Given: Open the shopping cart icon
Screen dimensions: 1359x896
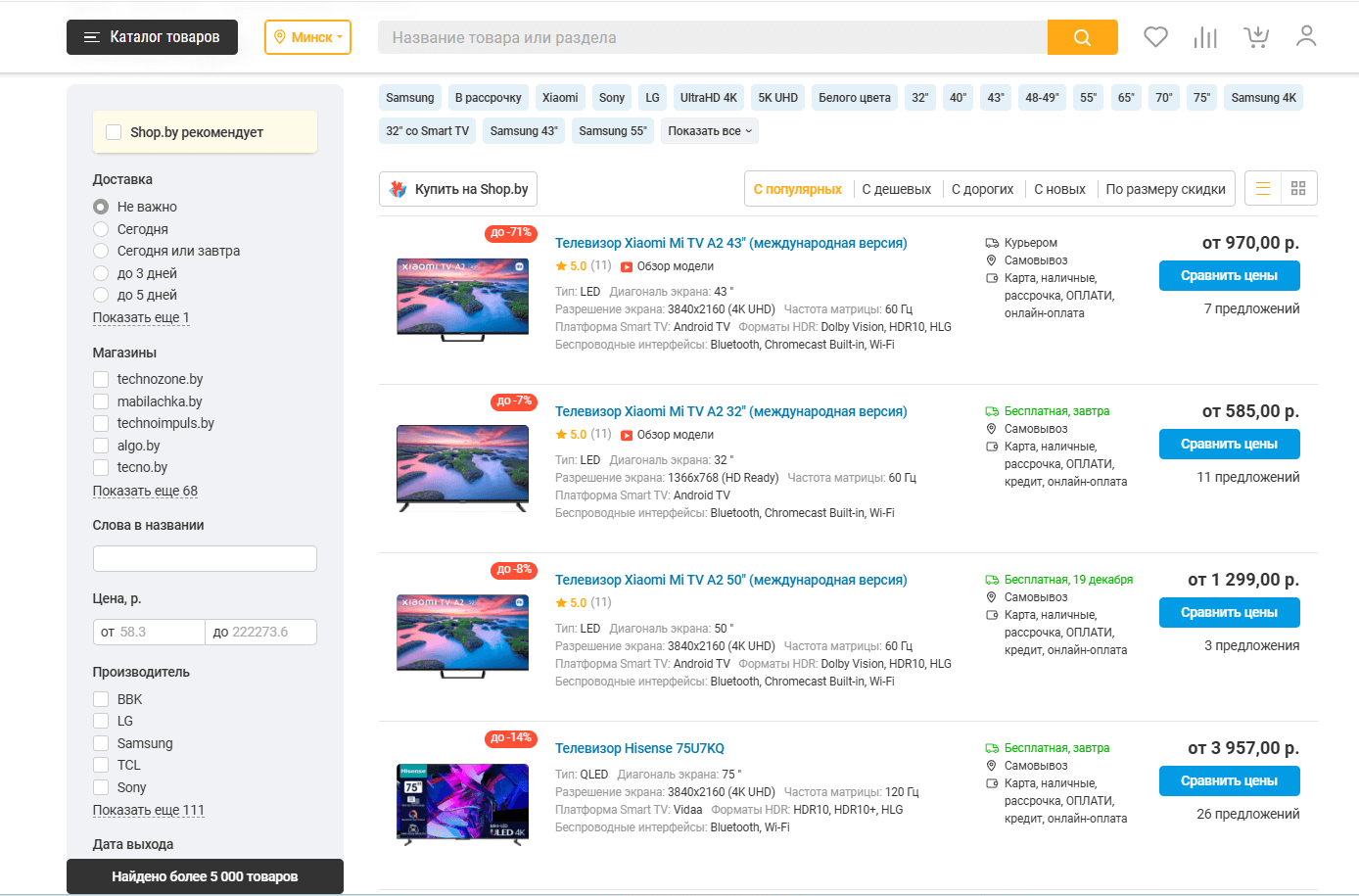Looking at the screenshot, I should tap(1256, 37).
